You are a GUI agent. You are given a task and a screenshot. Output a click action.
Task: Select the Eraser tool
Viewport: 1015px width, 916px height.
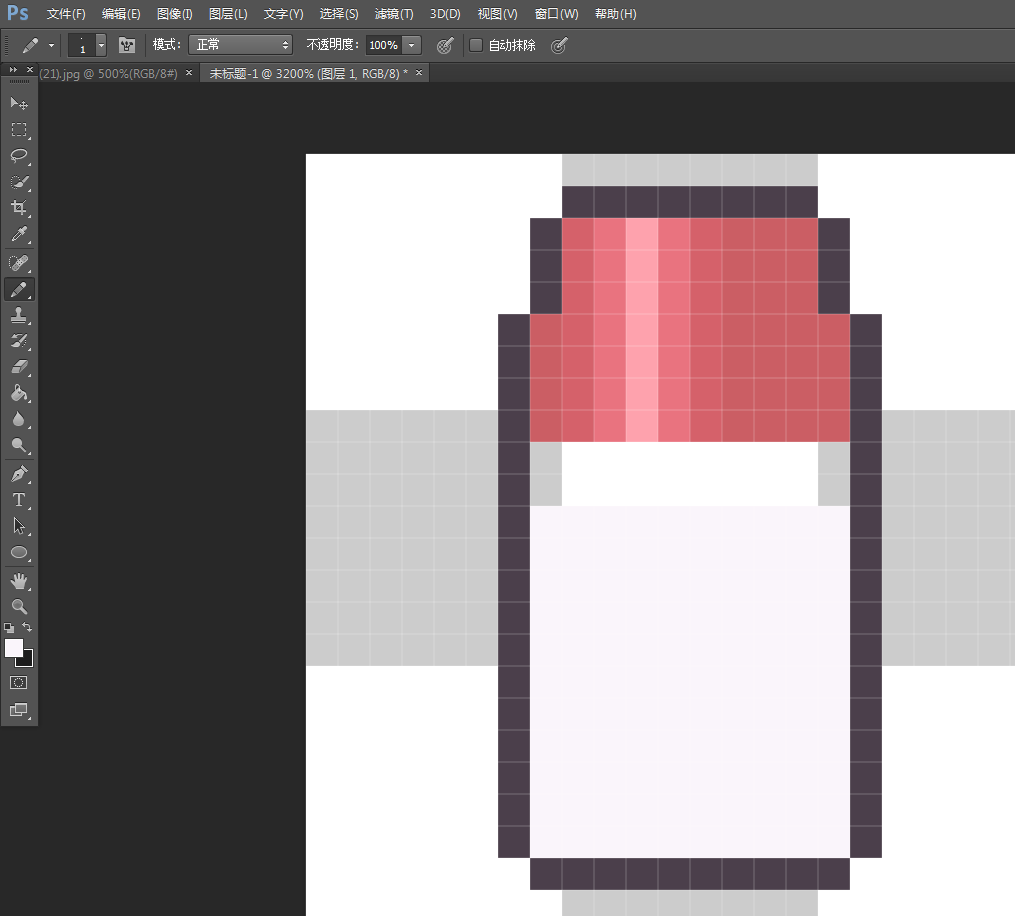point(19,367)
